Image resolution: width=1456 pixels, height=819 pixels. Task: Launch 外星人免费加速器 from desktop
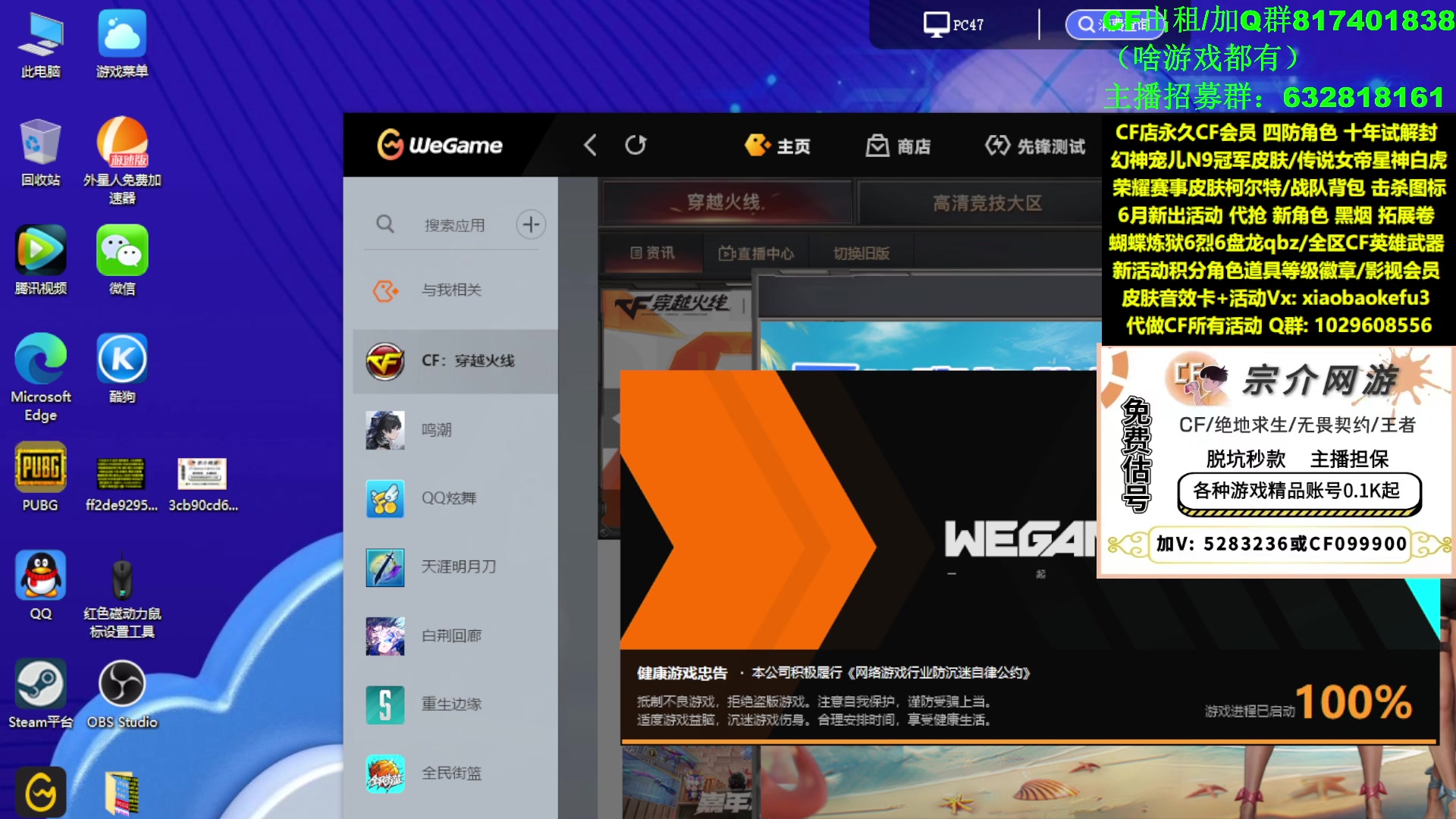coord(122,162)
